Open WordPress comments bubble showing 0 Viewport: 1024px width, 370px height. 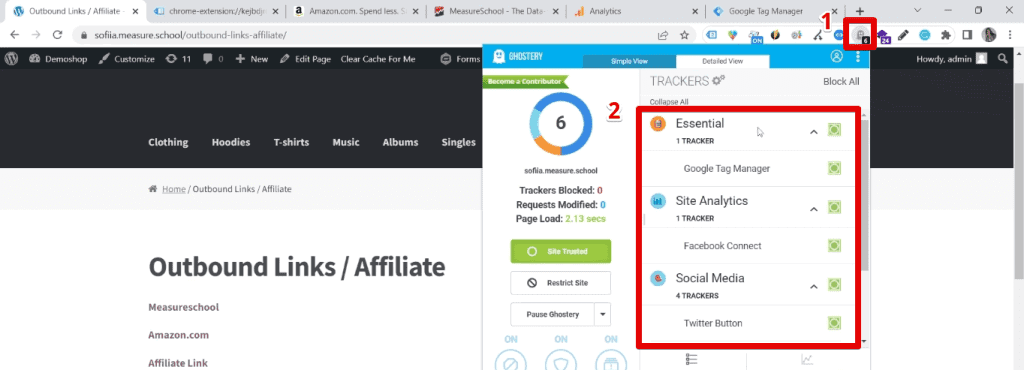coord(213,59)
